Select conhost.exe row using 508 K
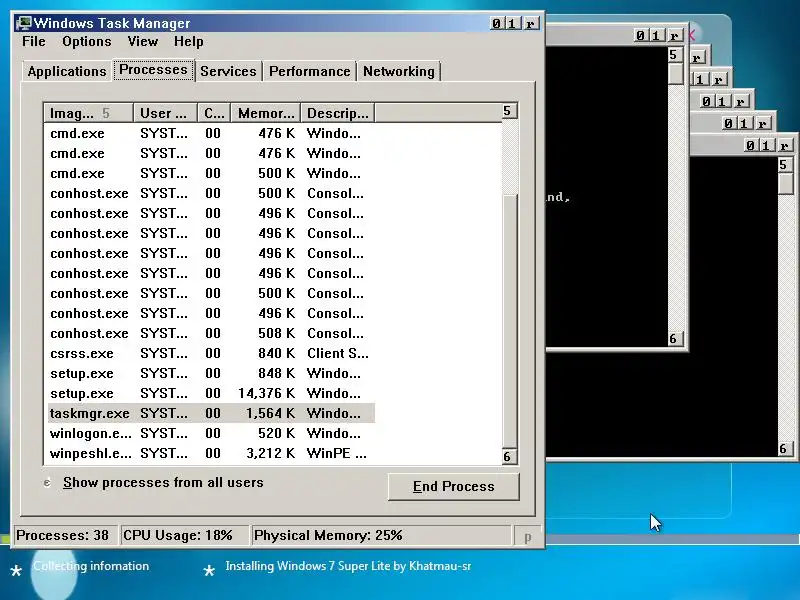Viewport: 800px width, 600px height. [x=211, y=333]
